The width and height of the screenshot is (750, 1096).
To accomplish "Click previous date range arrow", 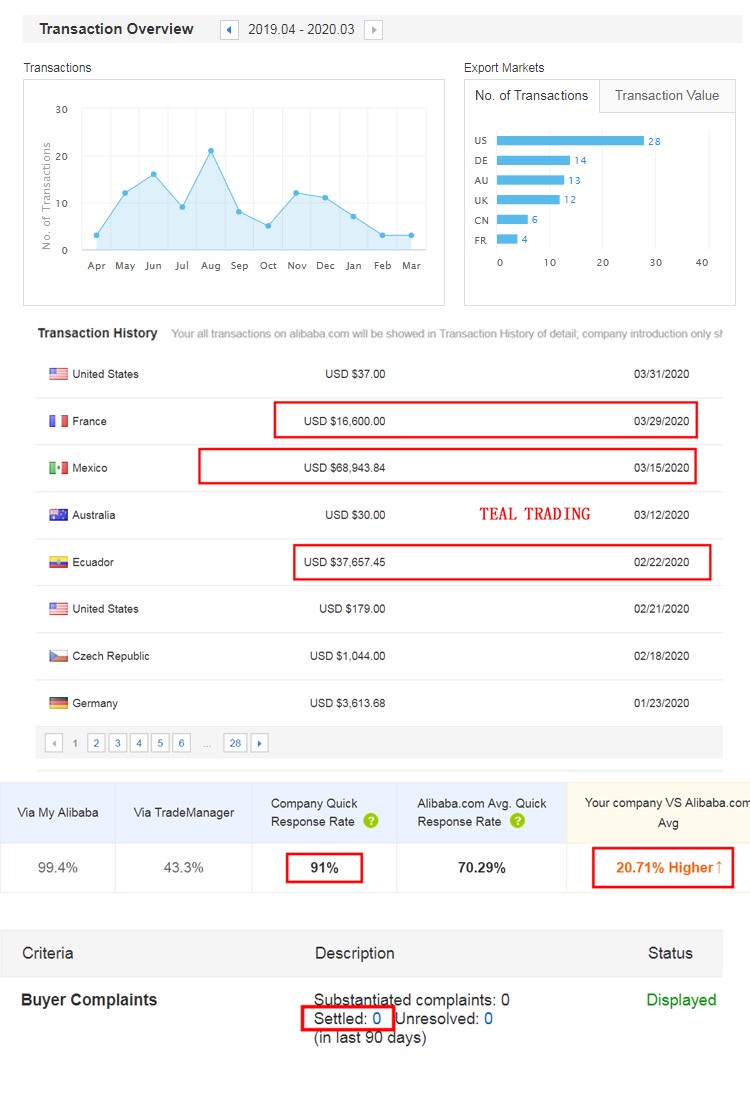I will coord(230,30).
